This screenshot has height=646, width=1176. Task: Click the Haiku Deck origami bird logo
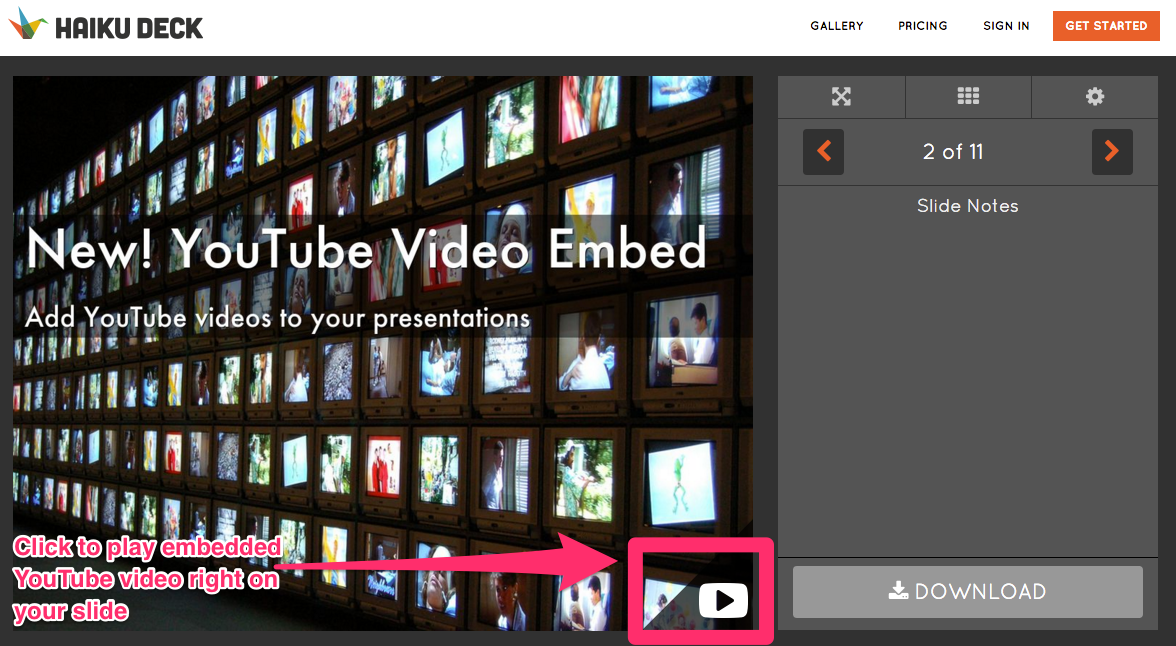28,24
